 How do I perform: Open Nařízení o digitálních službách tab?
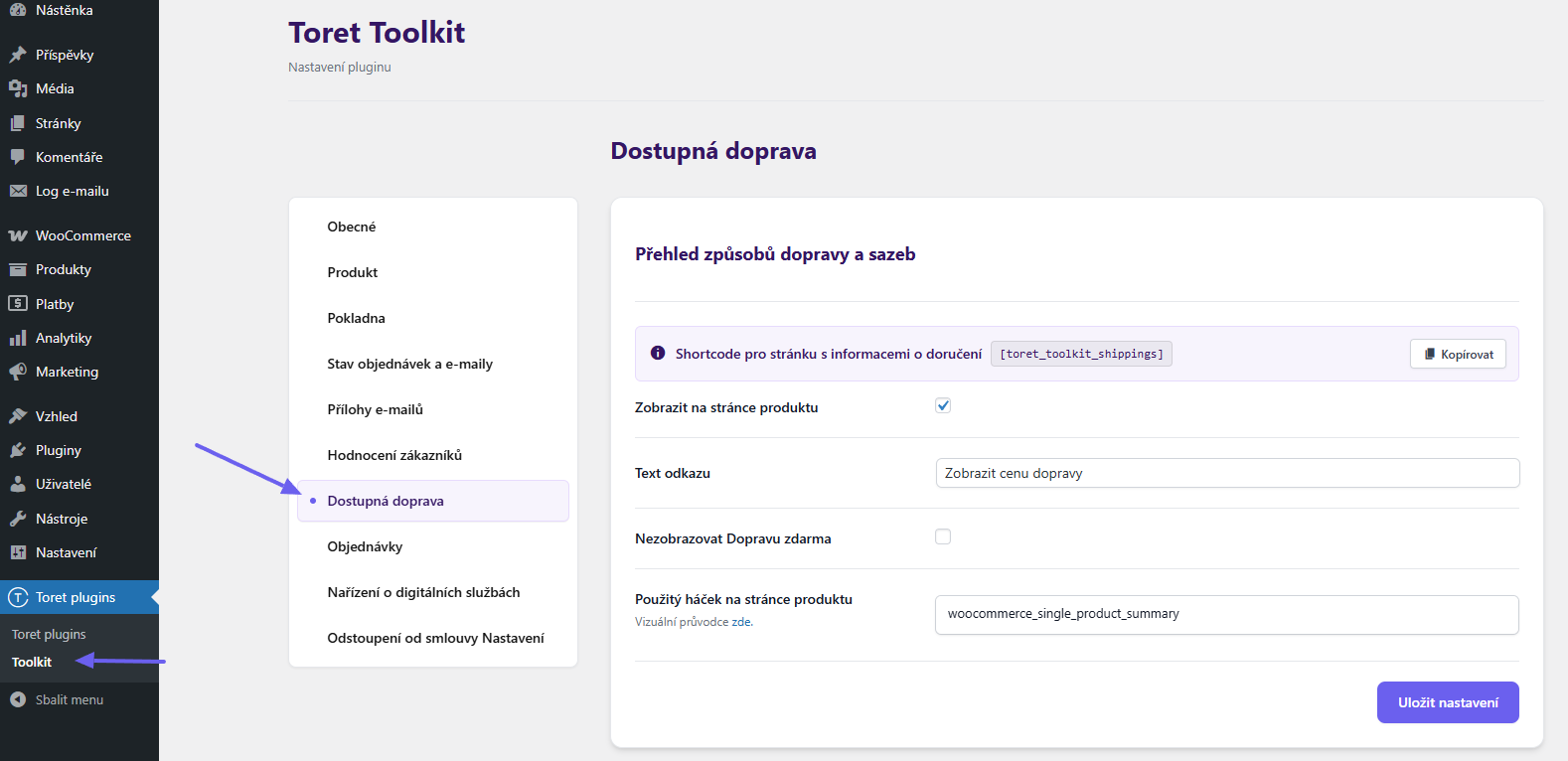[x=433, y=592]
